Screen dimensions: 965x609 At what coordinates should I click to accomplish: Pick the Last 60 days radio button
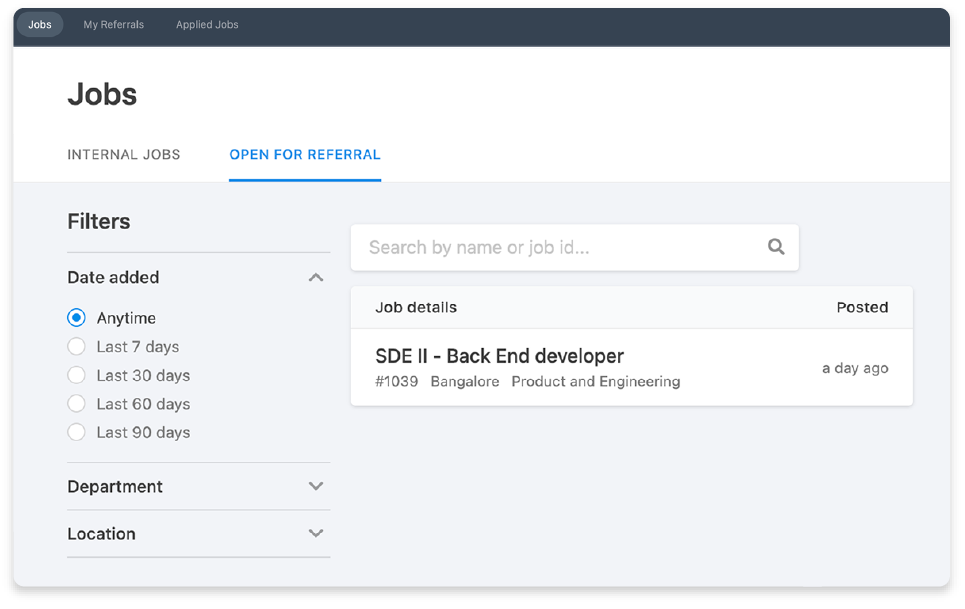pyautogui.click(x=76, y=404)
